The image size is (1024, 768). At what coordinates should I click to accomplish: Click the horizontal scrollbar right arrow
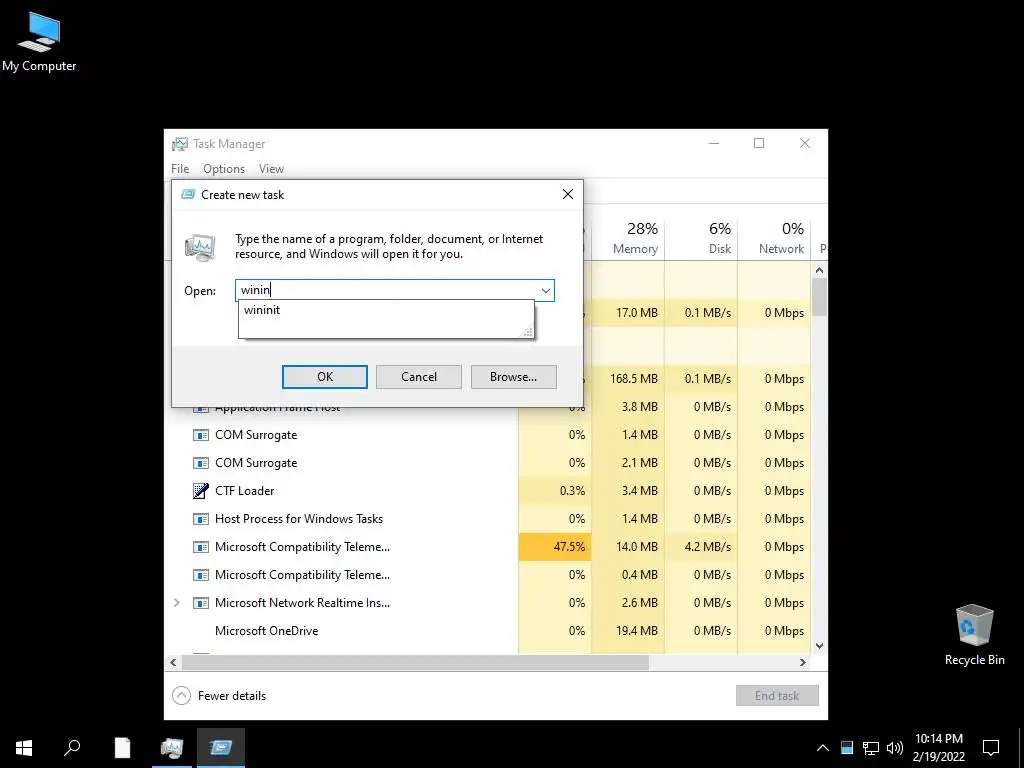(803, 662)
